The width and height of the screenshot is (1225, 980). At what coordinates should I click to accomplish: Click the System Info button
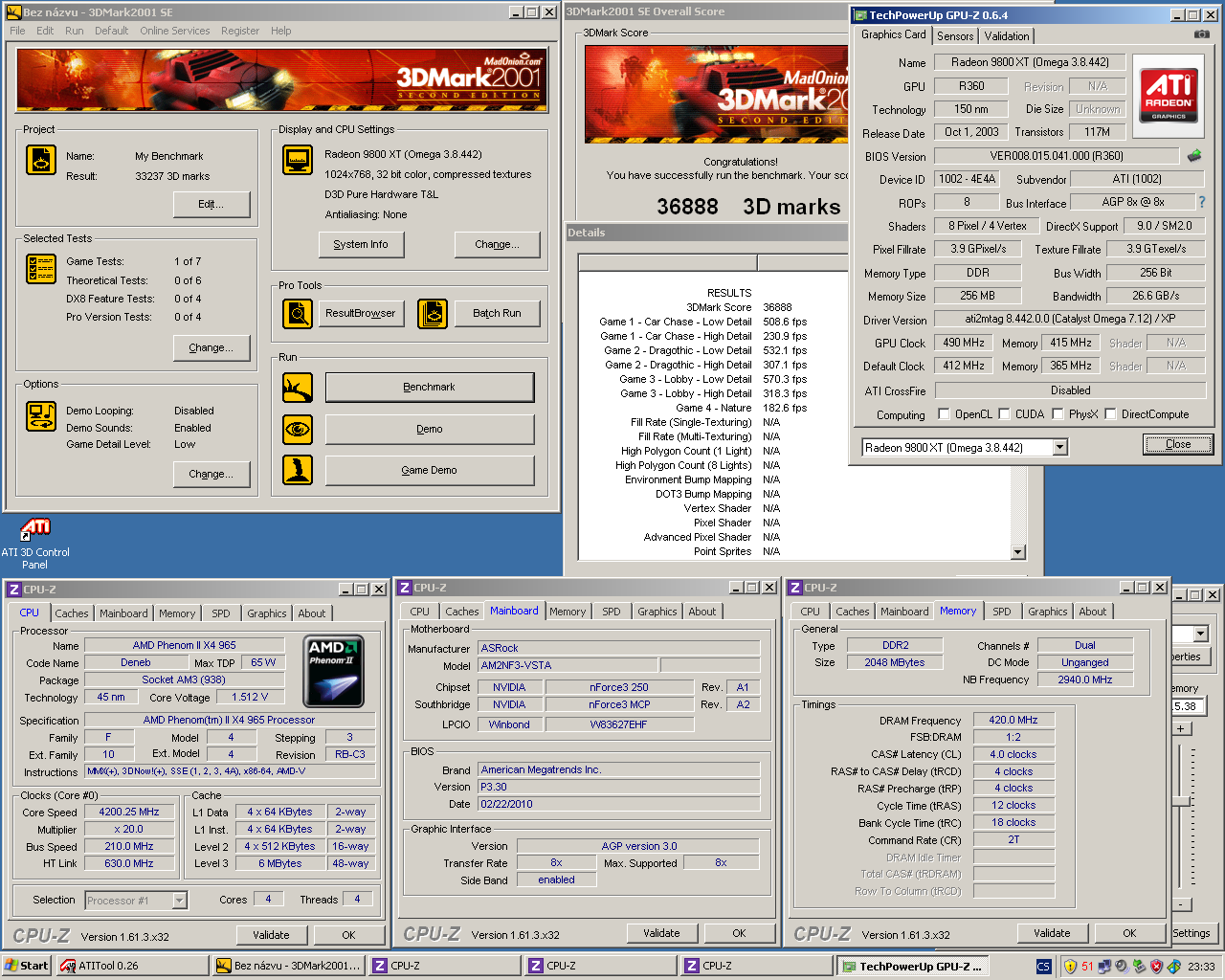click(x=361, y=244)
